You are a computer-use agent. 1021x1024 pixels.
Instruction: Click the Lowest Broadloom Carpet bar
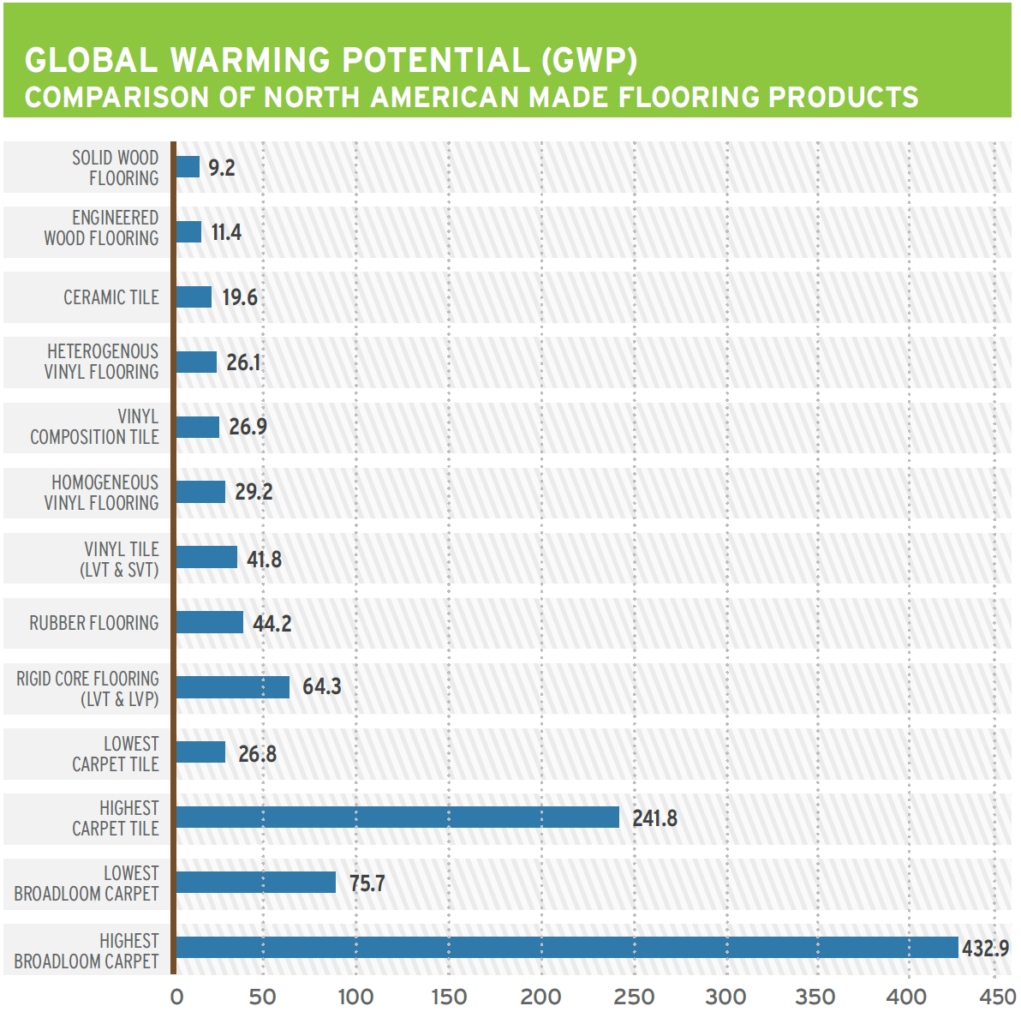coord(256,882)
